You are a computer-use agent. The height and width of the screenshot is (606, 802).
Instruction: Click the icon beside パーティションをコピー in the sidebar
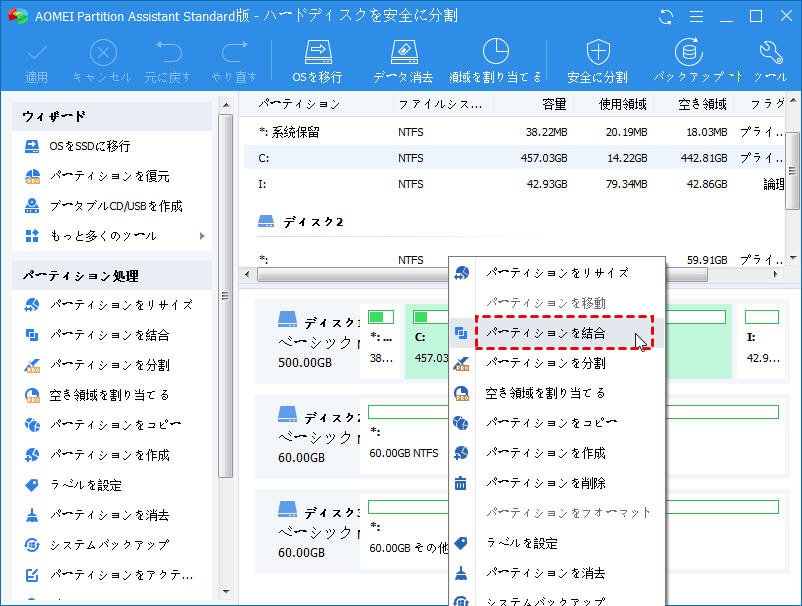tap(32, 425)
